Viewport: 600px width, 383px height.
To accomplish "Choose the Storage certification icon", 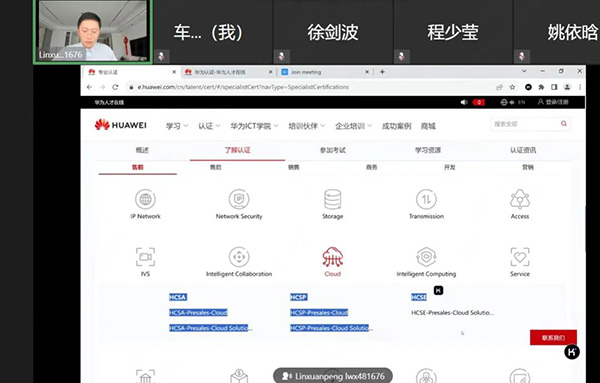I will [333, 199].
